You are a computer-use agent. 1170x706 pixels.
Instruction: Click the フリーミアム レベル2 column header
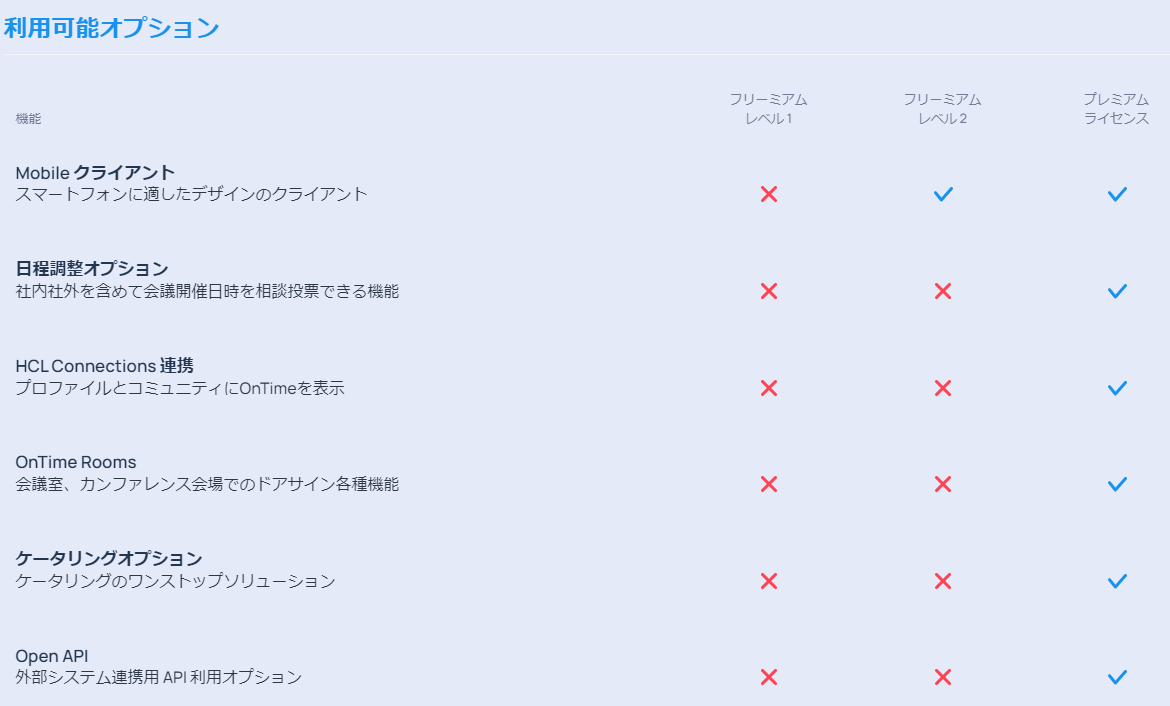coord(942,109)
